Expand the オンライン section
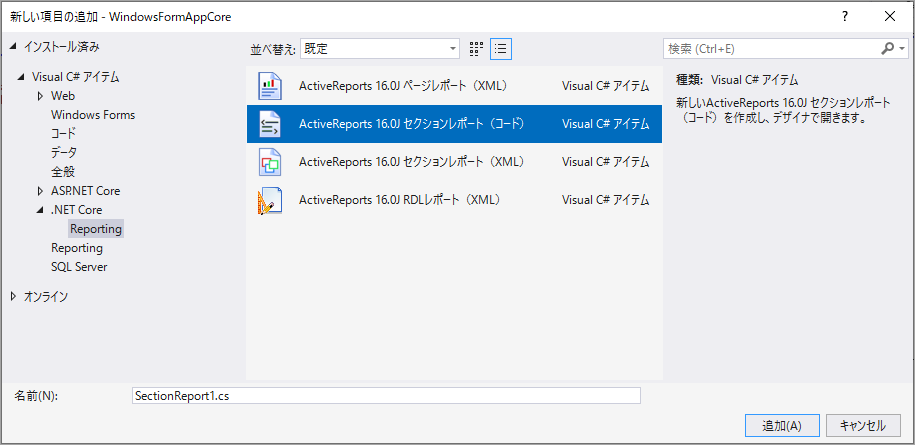The height and width of the screenshot is (445, 915). point(13,296)
